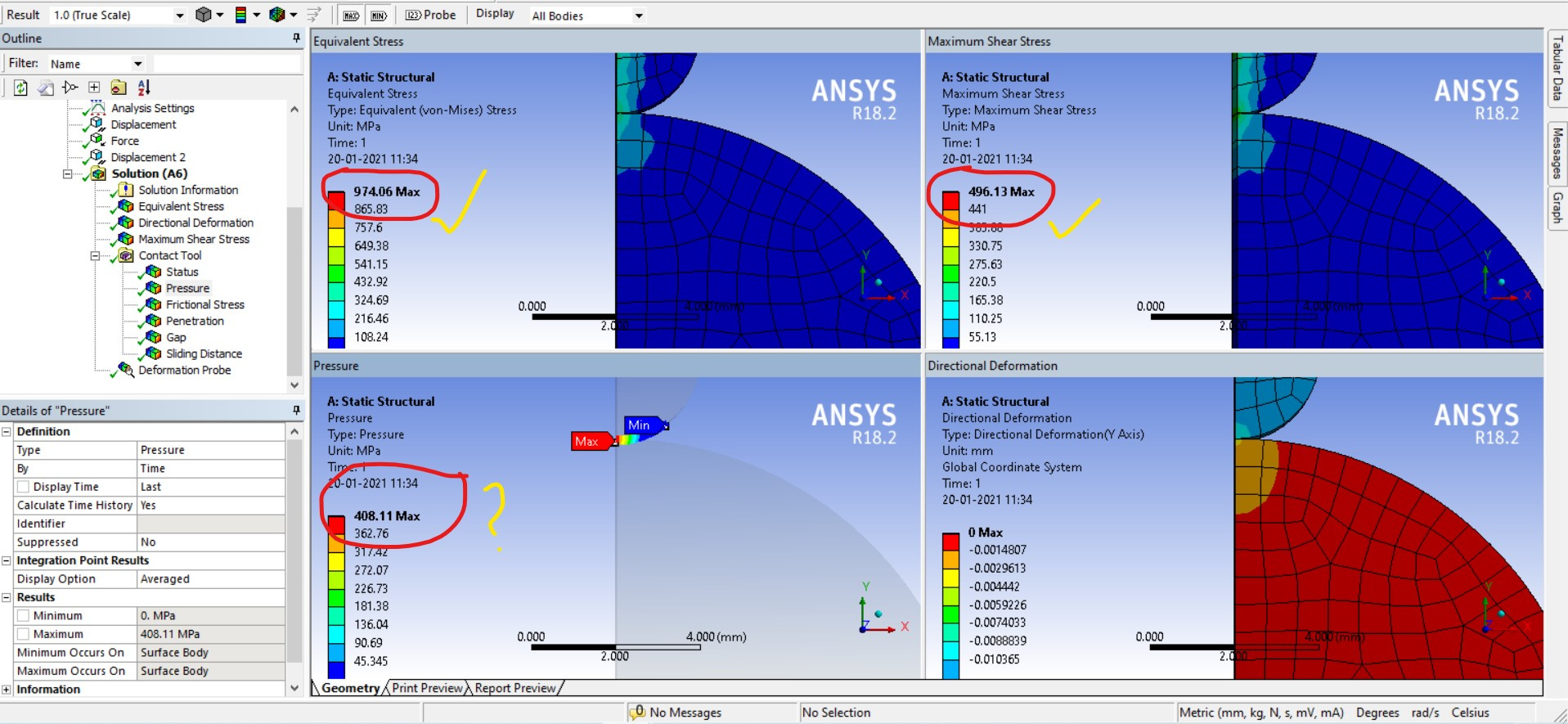This screenshot has width=1568, height=724.
Task: Click the vector display arrows icon
Action: [314, 15]
